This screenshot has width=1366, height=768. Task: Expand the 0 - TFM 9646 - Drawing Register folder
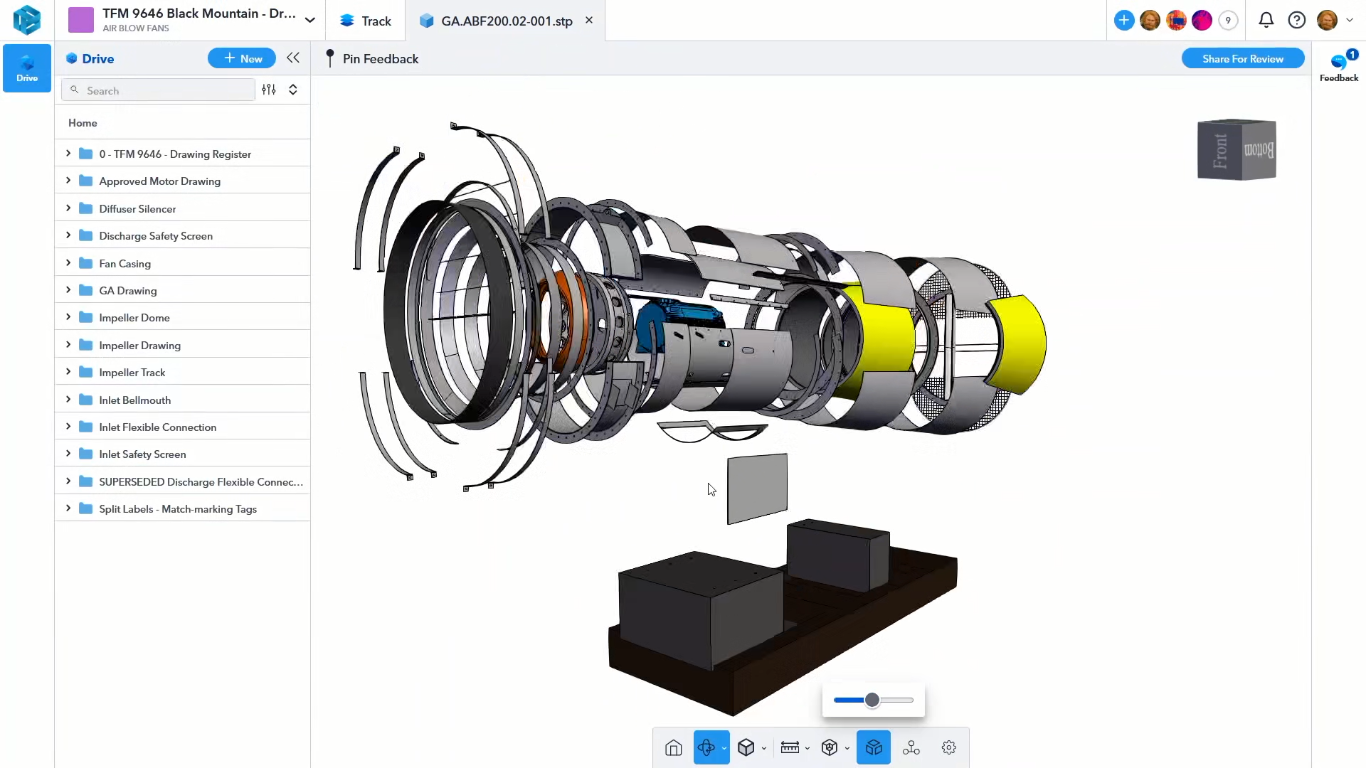(x=68, y=153)
